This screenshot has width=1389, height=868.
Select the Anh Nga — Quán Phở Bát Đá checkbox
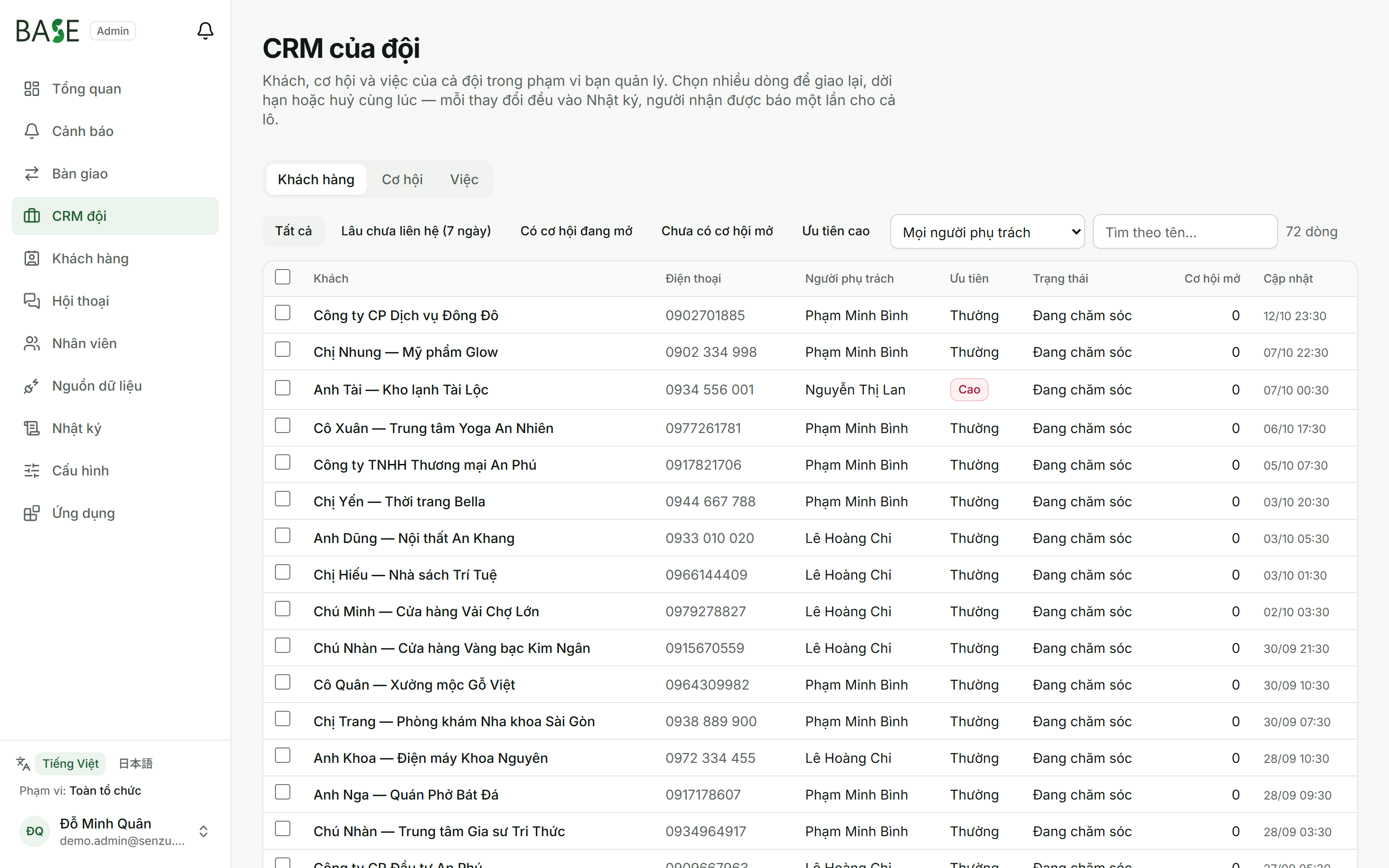(x=283, y=792)
